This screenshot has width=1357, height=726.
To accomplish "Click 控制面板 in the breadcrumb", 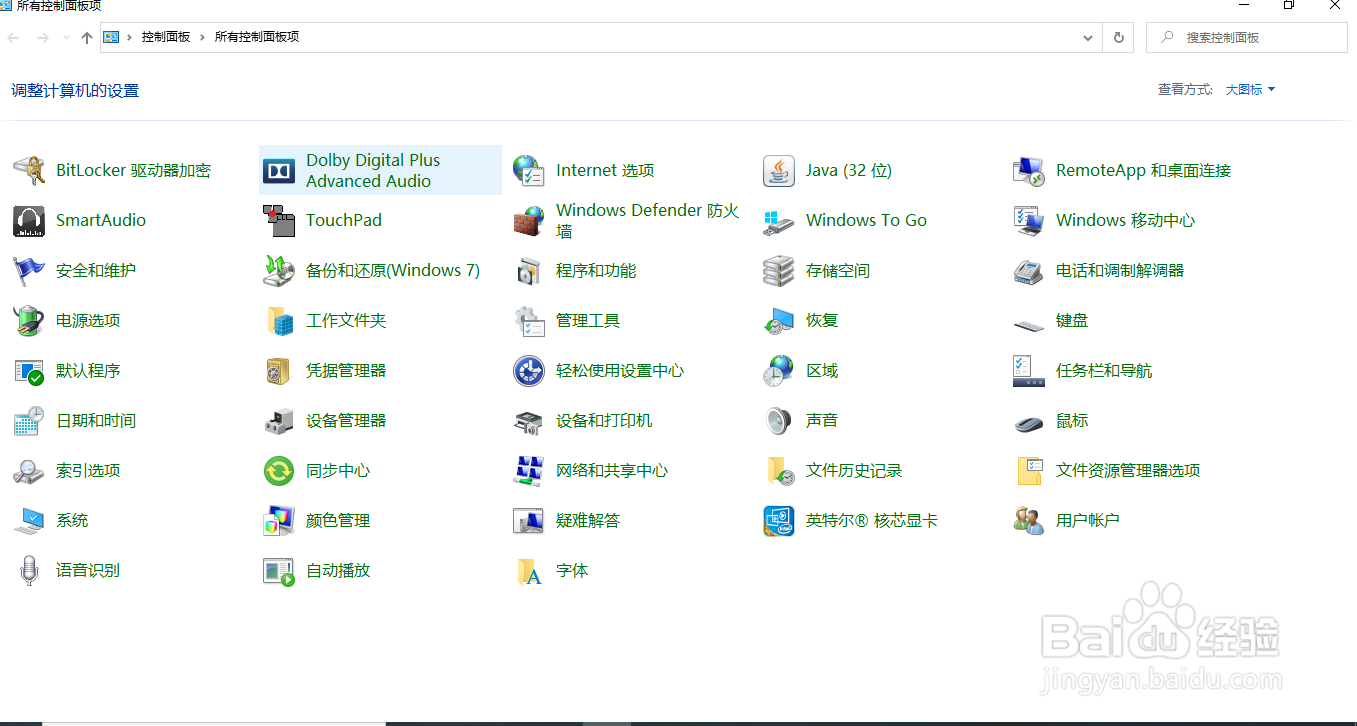I will pyautogui.click(x=165, y=38).
